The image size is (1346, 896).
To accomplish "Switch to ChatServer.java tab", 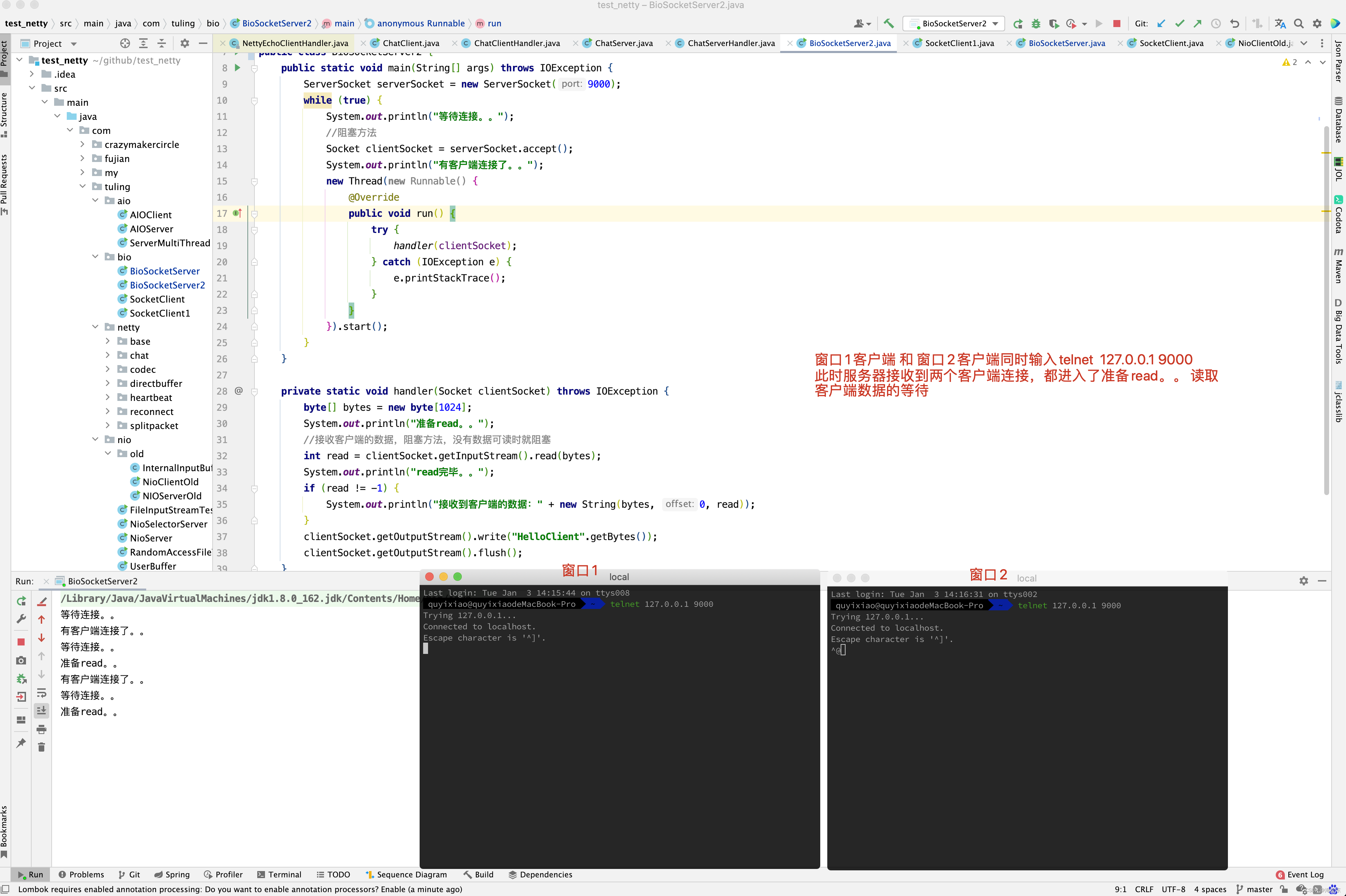I will coord(623,44).
